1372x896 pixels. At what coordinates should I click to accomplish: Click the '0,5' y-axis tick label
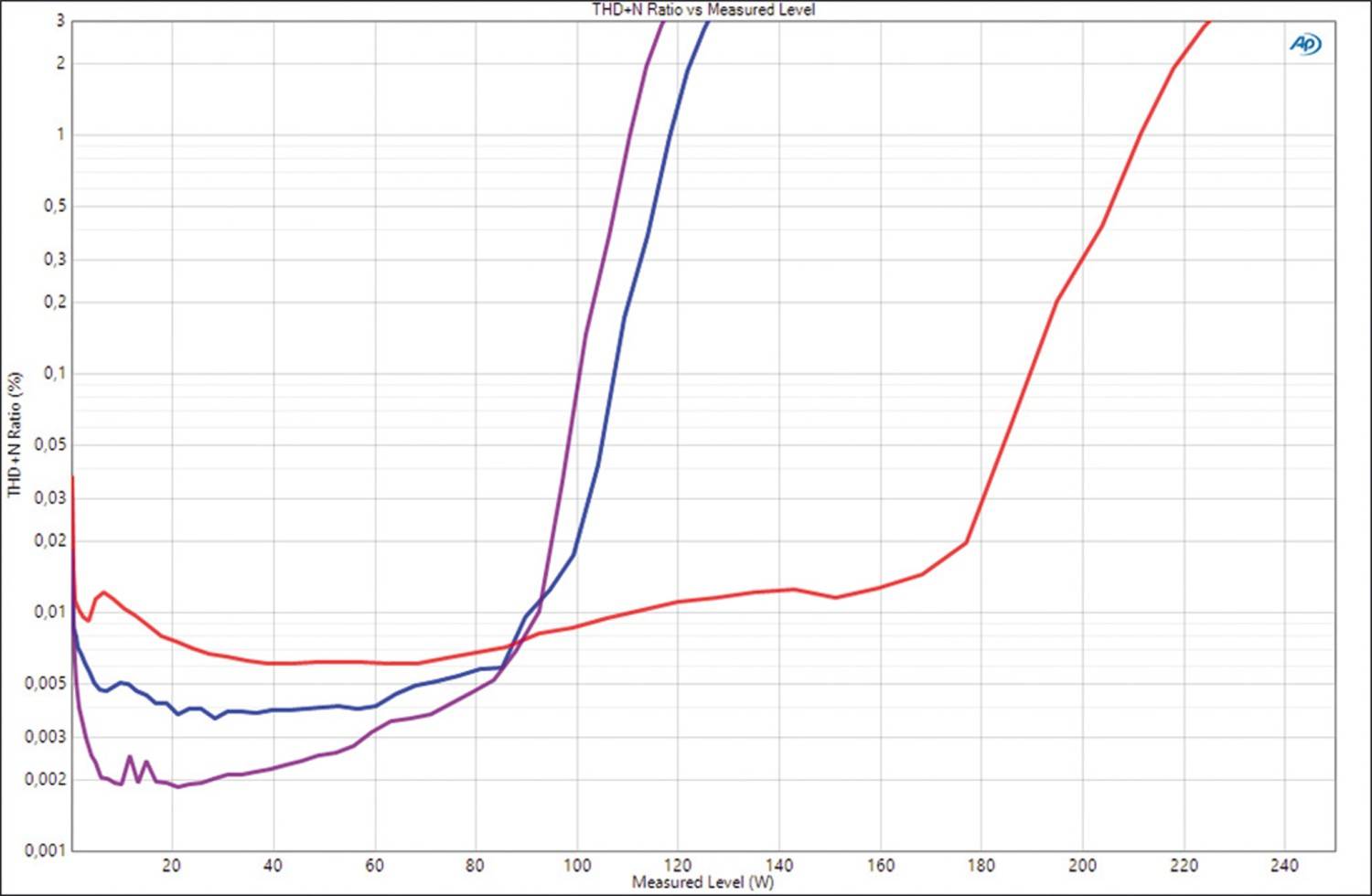click(55, 207)
